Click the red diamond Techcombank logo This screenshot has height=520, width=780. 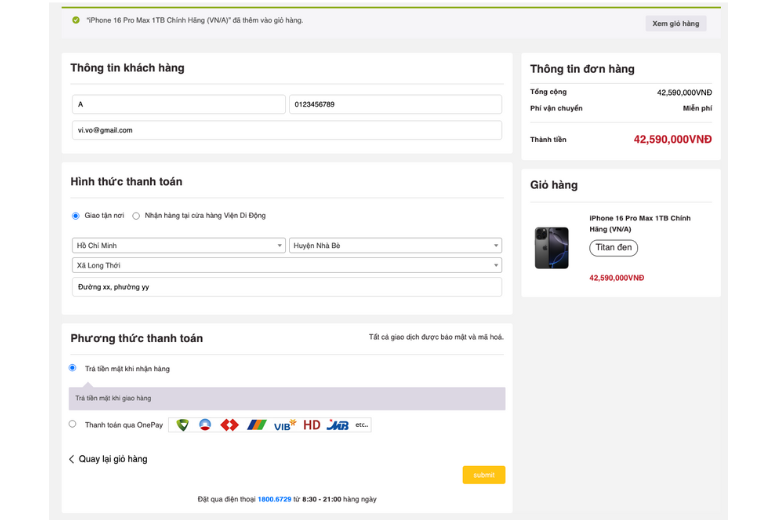click(x=229, y=425)
